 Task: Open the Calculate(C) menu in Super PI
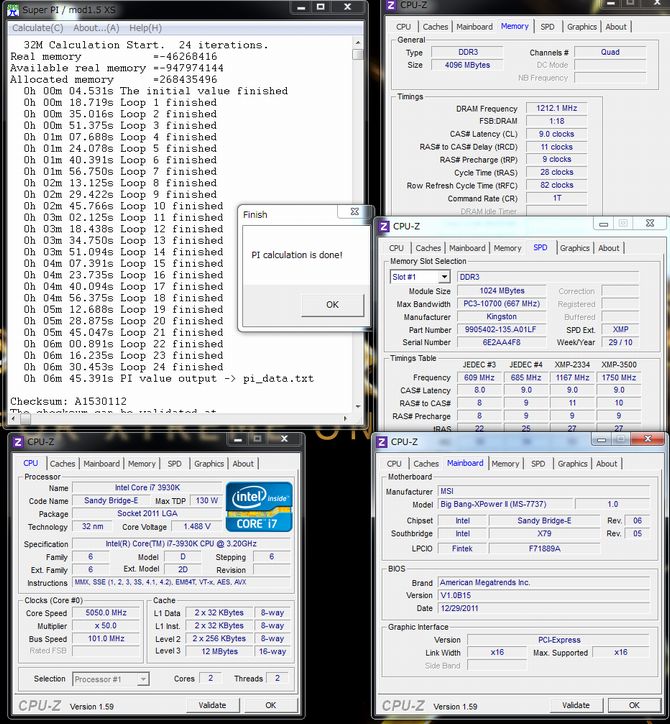click(x=38, y=28)
